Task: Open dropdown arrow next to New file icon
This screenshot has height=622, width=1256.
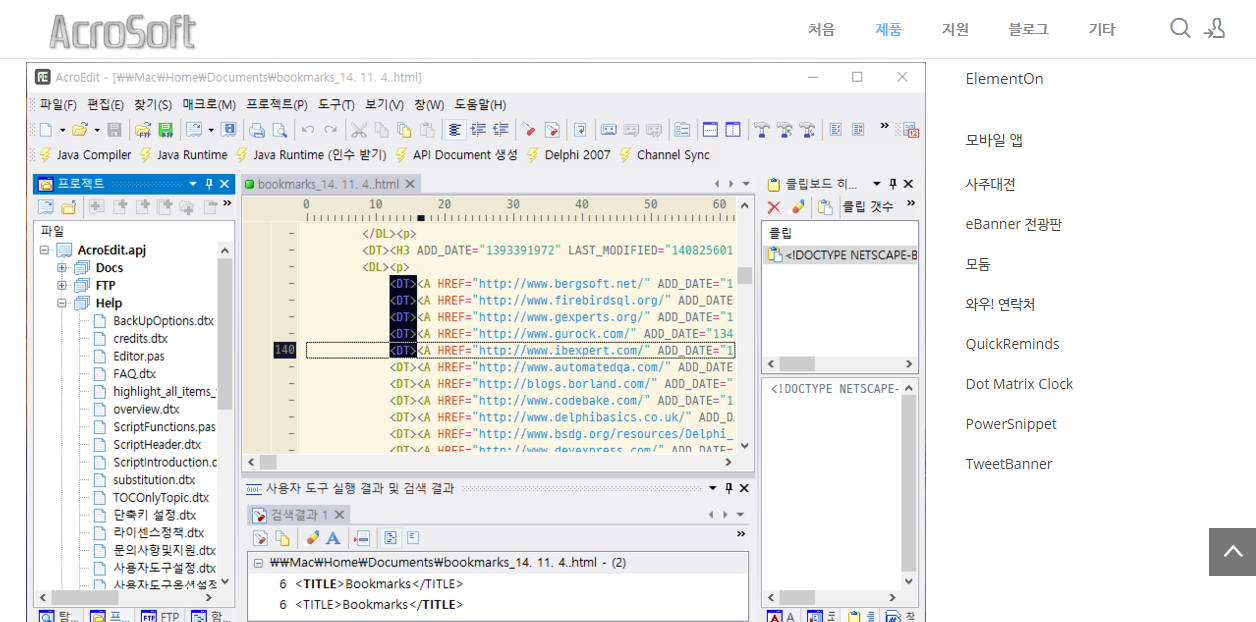Action: (x=62, y=130)
